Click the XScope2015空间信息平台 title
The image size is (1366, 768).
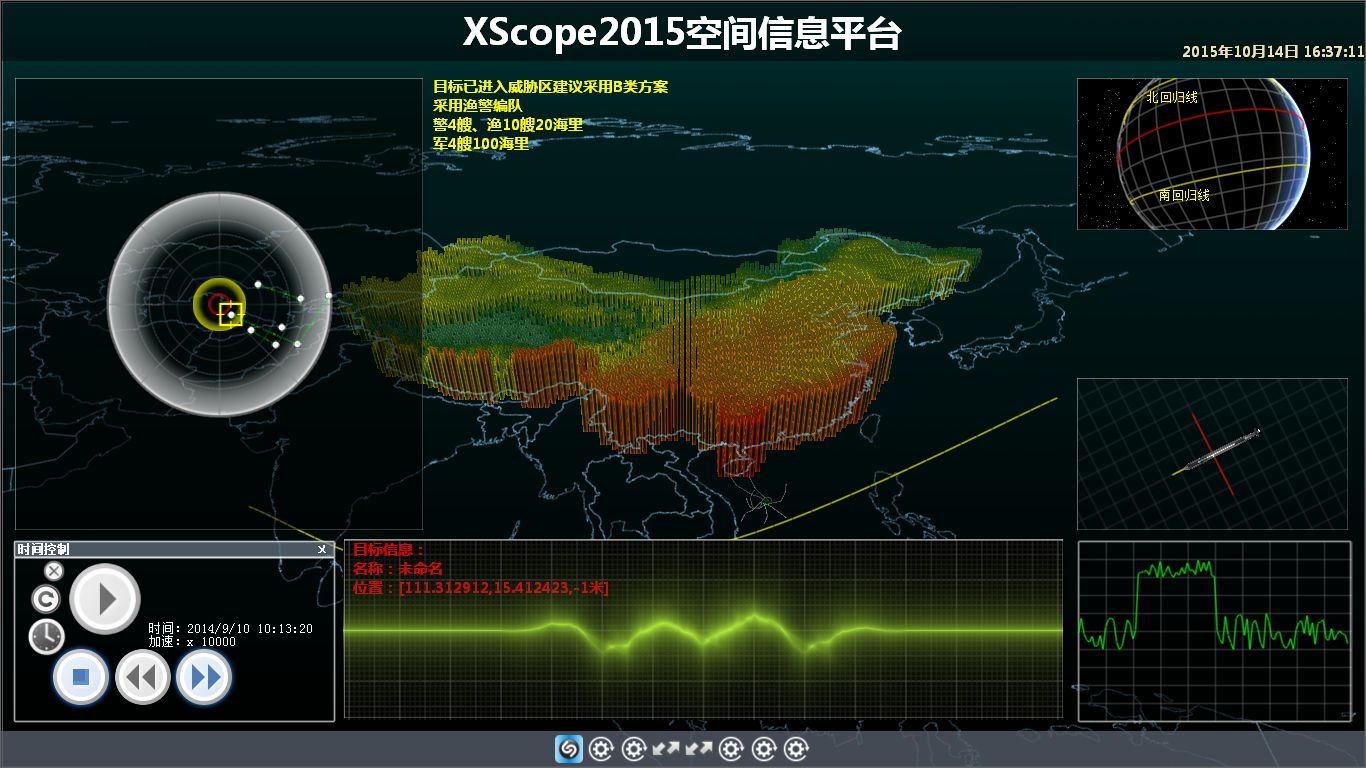(682, 33)
